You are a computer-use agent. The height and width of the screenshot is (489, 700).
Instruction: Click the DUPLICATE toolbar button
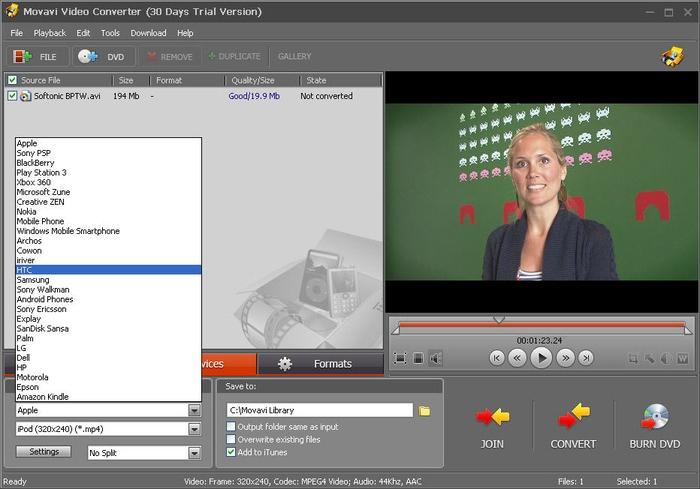(x=234, y=56)
